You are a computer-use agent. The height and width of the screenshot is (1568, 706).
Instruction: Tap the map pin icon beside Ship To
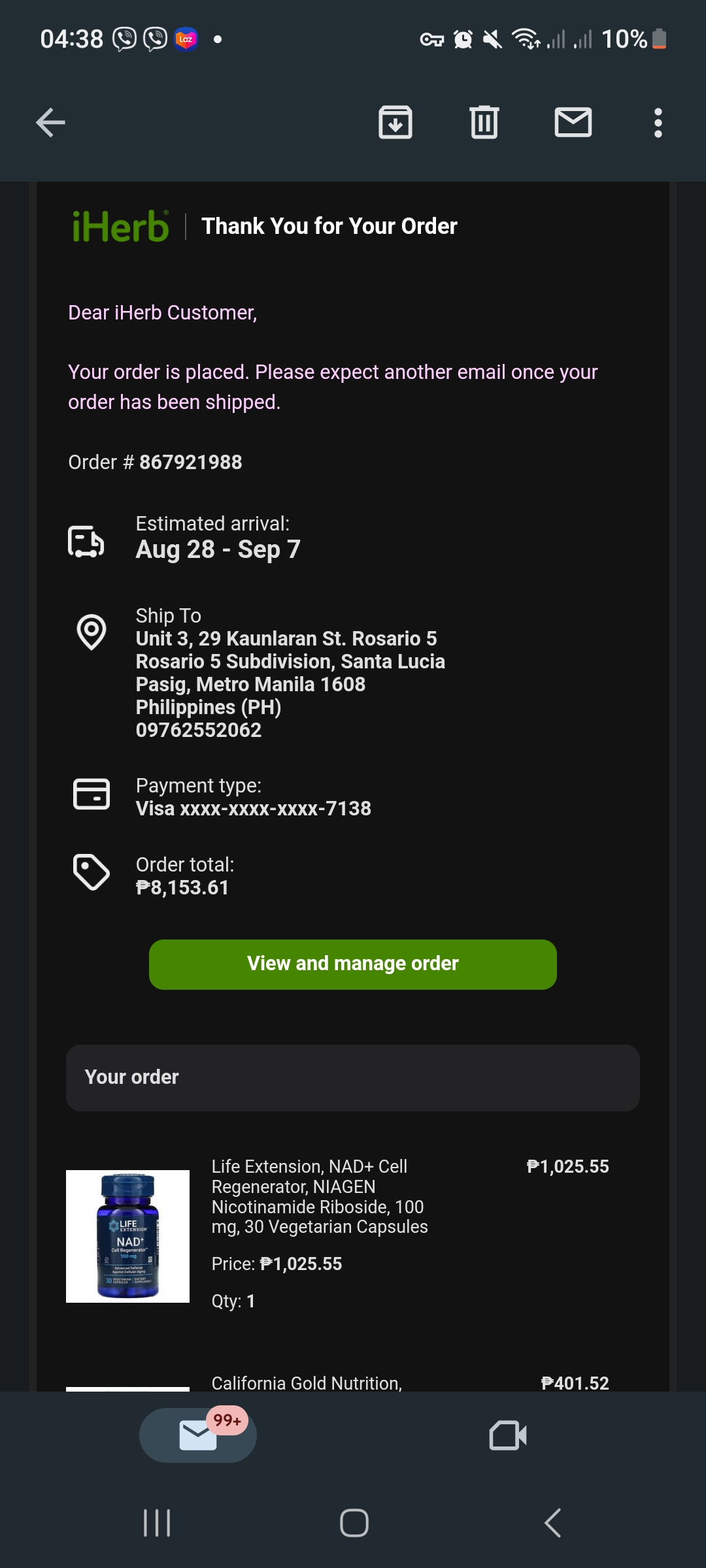92,632
